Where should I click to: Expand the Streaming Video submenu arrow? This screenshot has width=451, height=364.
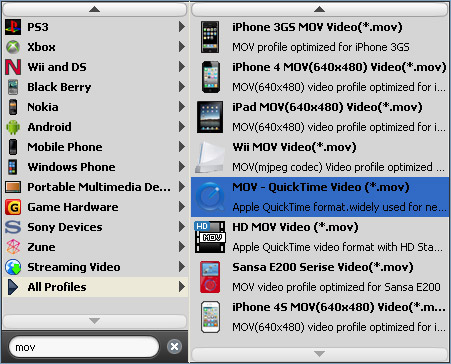click(182, 267)
